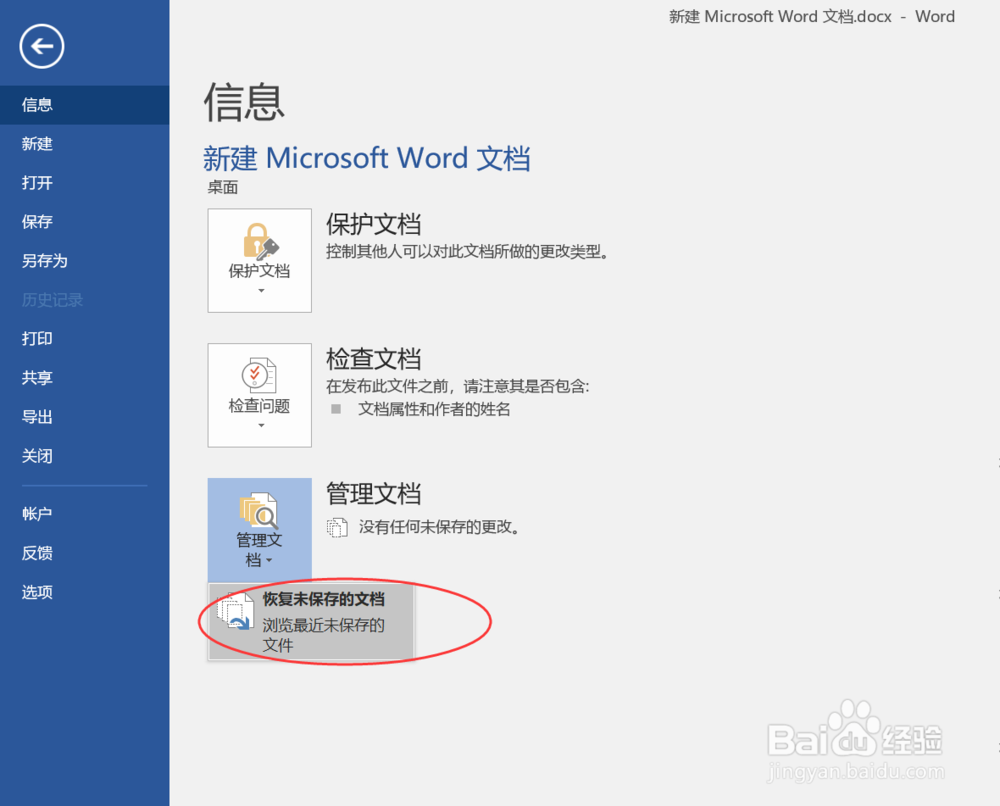This screenshot has height=806, width=1000.
Task: Click the 保护文档 lock and key icon
Action: point(260,241)
